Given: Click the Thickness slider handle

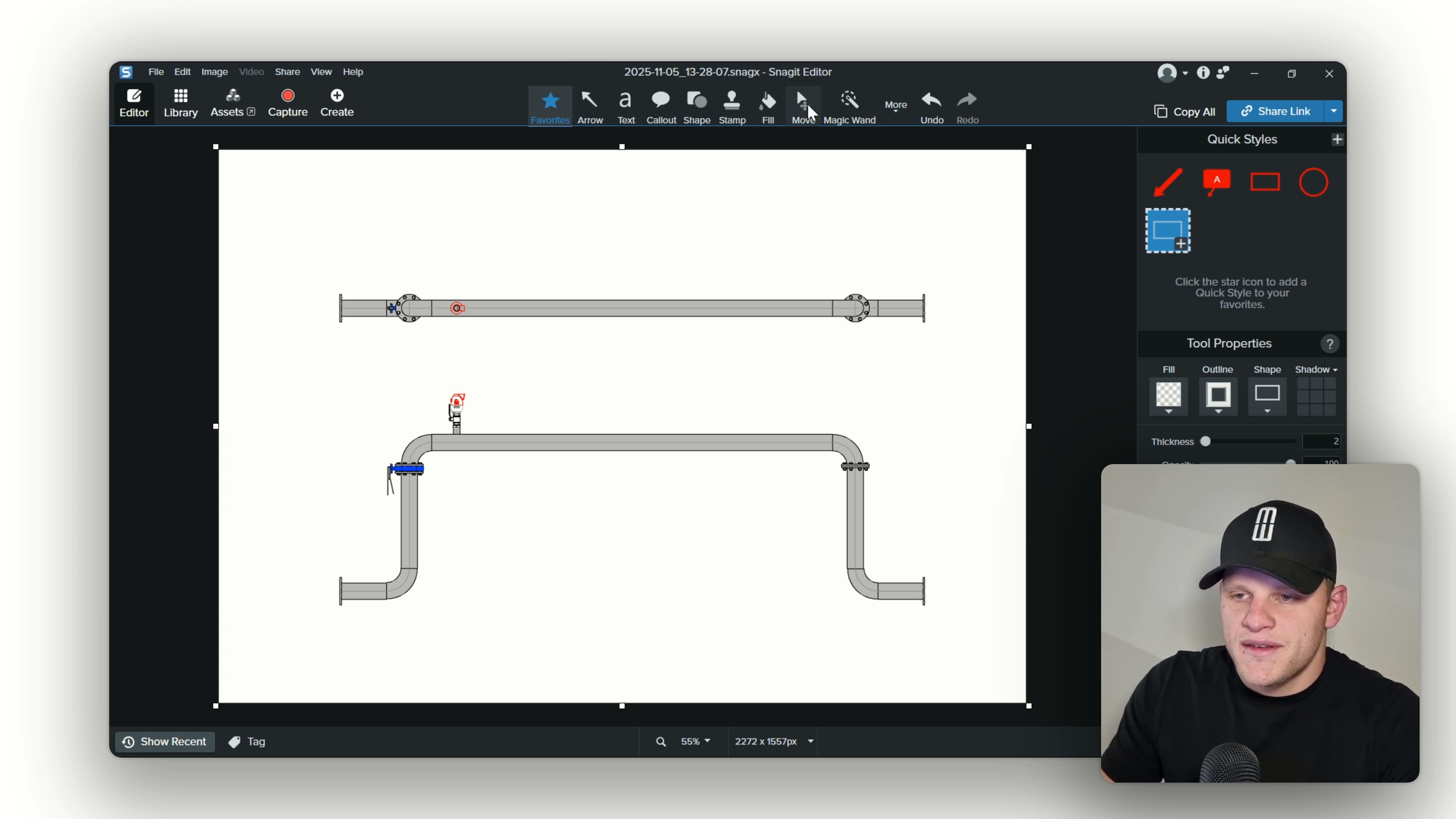Looking at the screenshot, I should (x=1206, y=441).
